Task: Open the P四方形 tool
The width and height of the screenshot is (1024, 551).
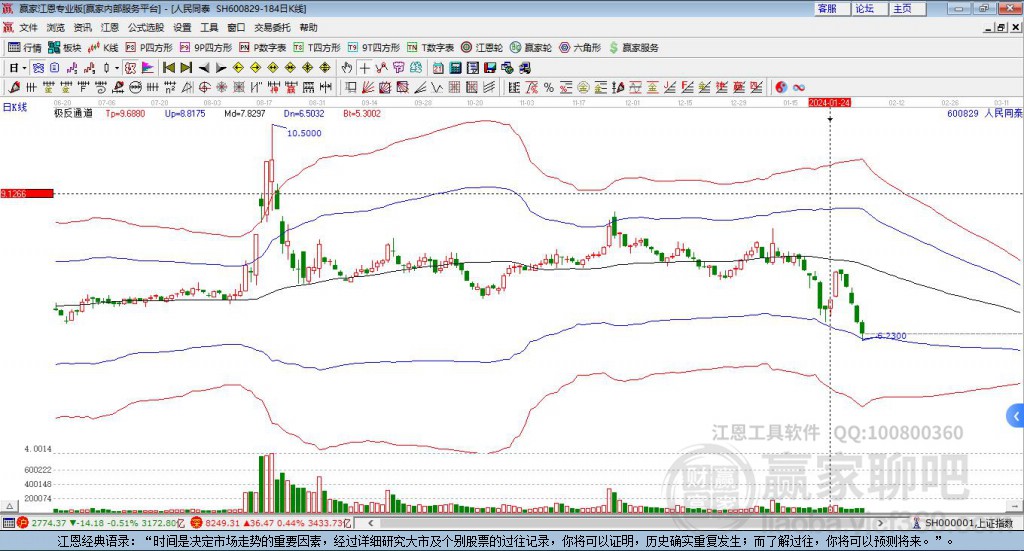Action: (149, 48)
